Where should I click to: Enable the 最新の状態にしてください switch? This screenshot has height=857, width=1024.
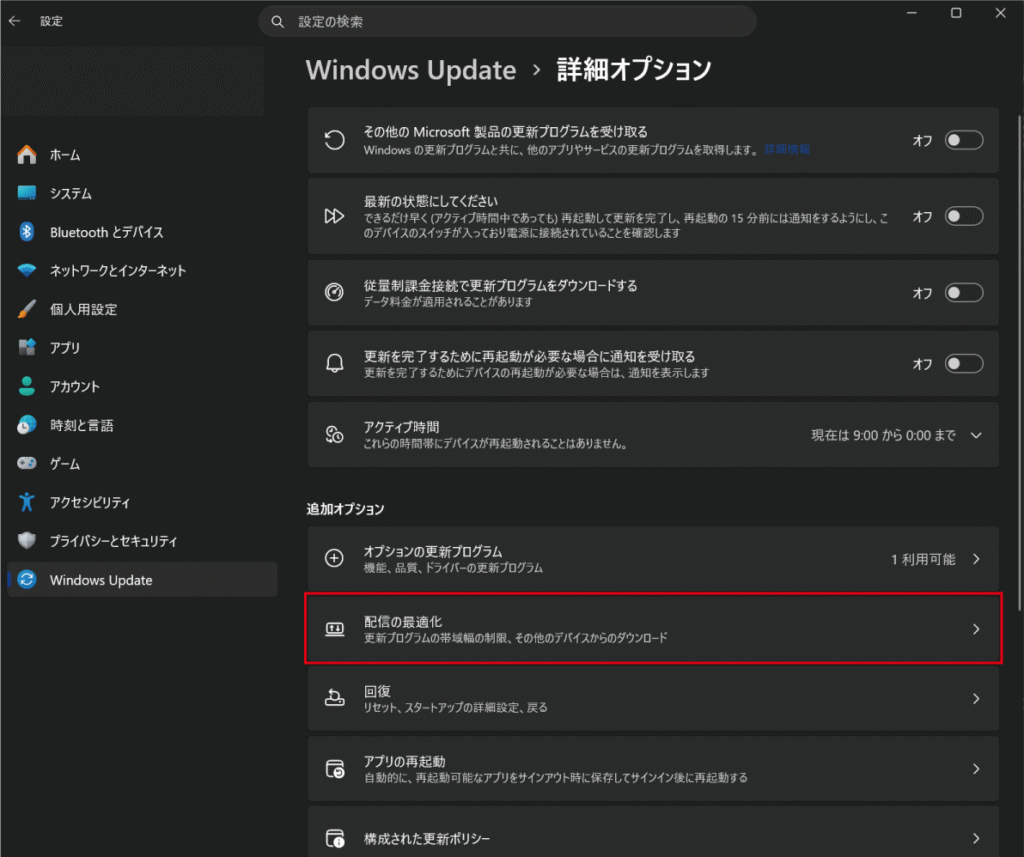(964, 216)
